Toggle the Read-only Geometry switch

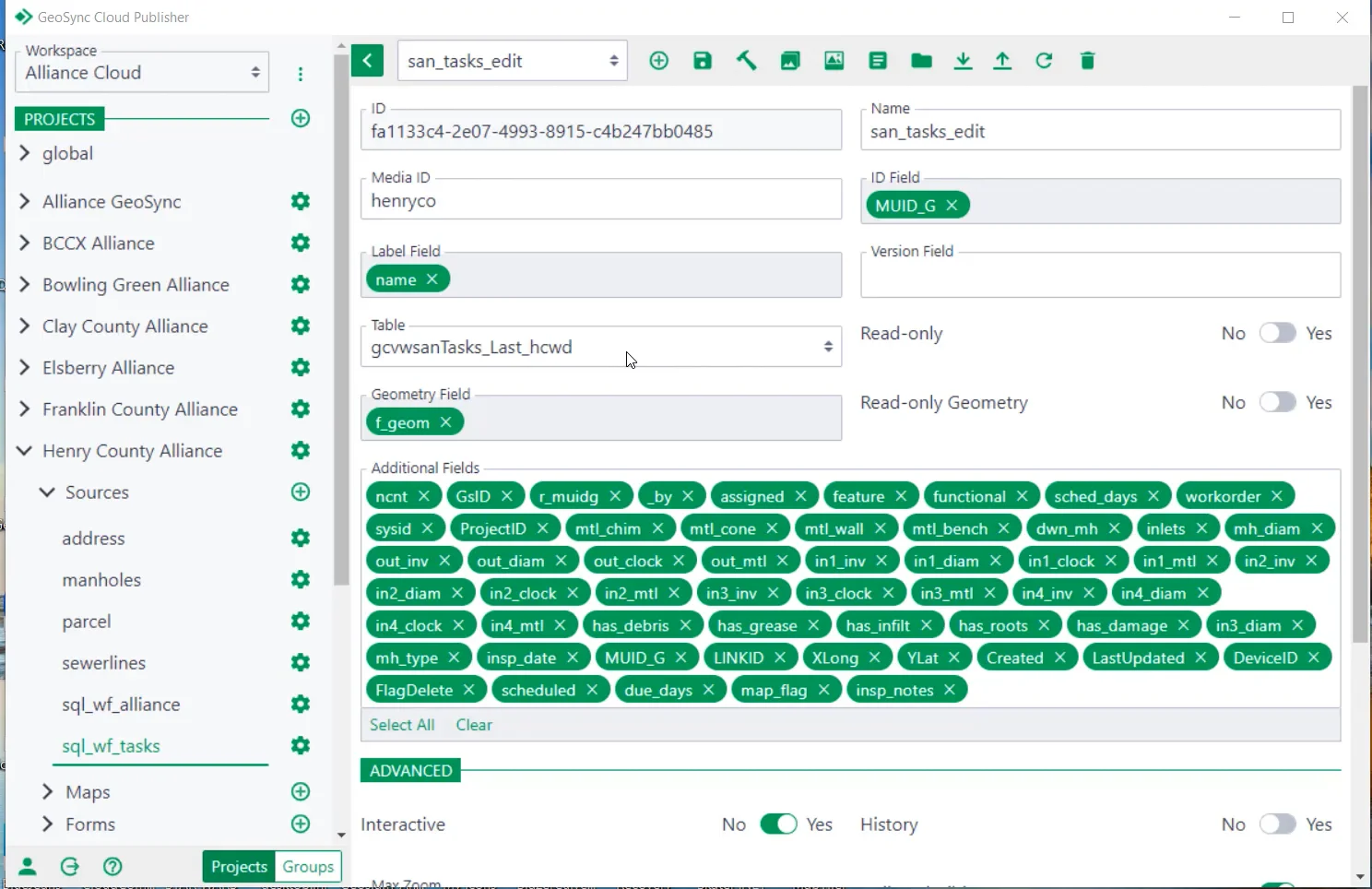tap(1277, 402)
